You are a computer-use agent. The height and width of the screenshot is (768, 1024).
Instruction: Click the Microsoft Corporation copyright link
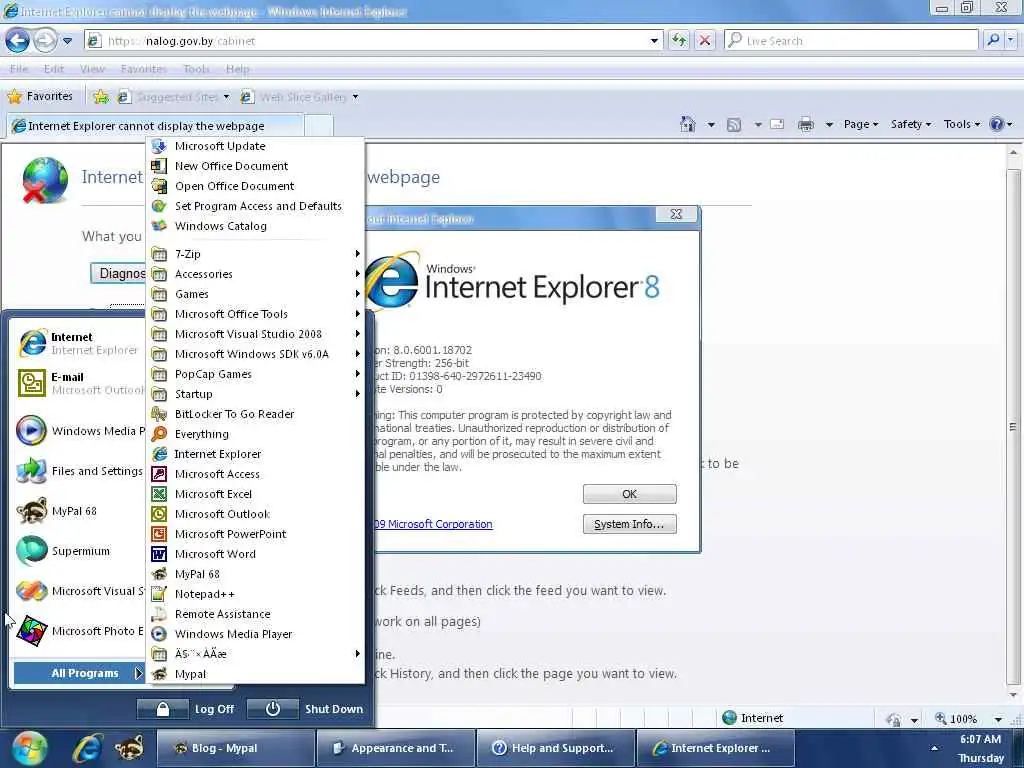click(x=434, y=524)
